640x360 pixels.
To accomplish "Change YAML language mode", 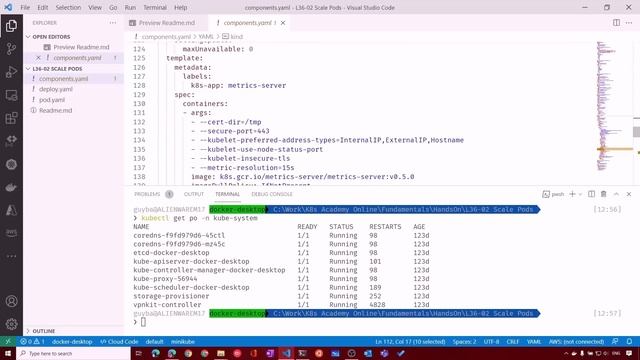I will point(534,342).
